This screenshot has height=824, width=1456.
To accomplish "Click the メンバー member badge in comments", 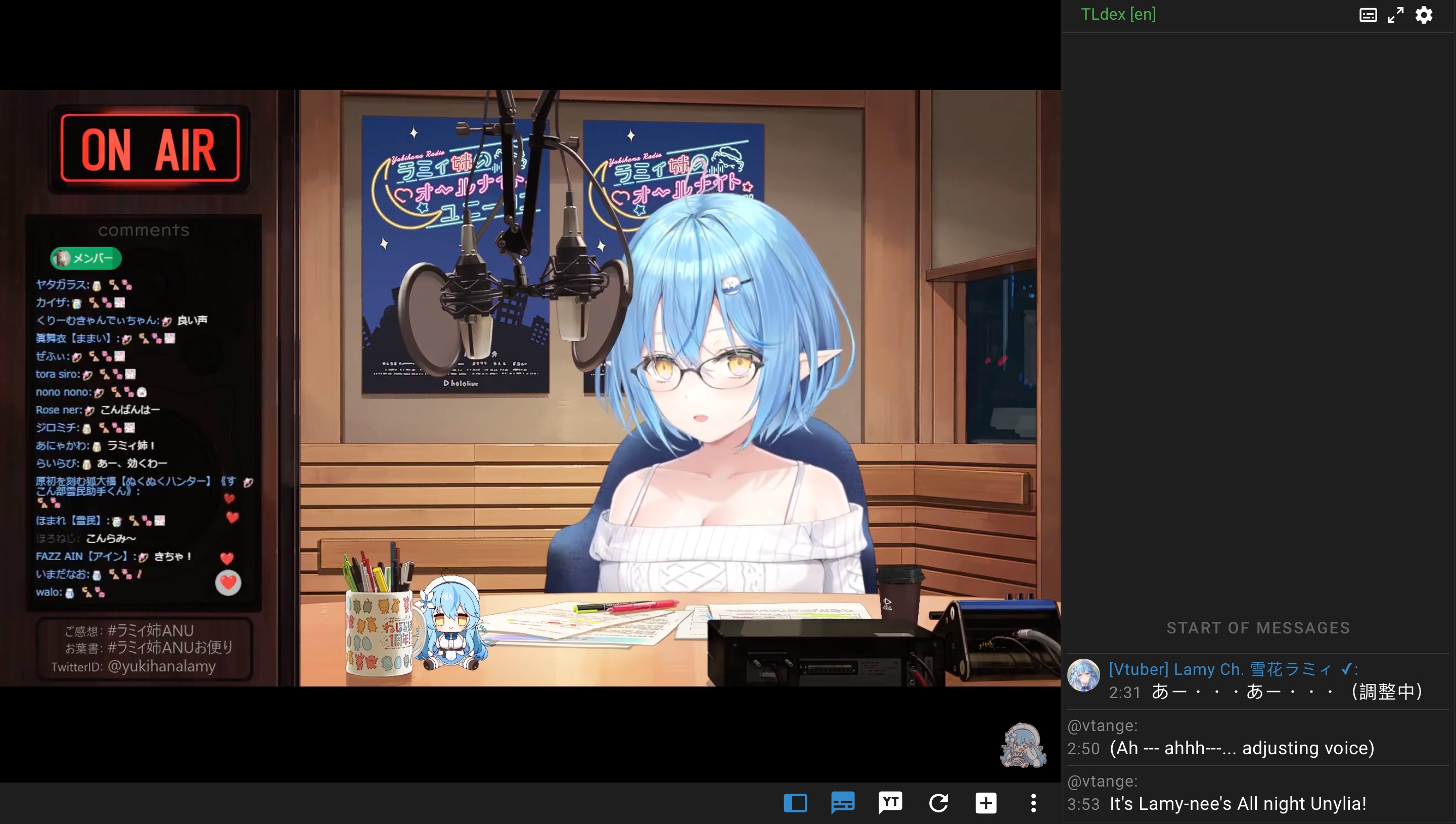I will pos(86,259).
